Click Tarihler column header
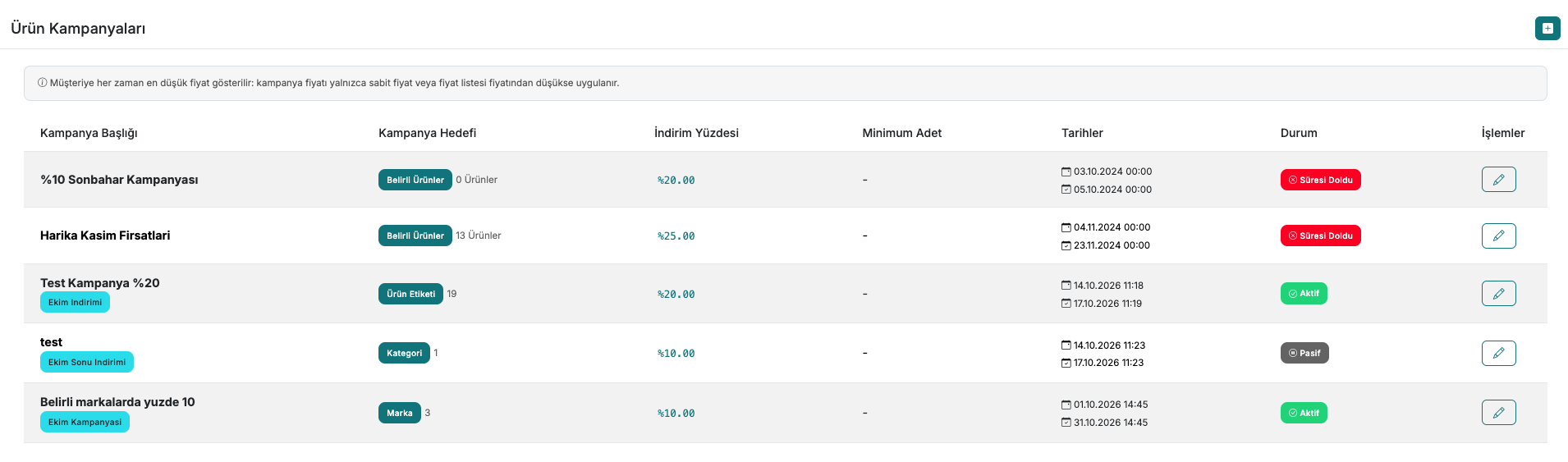1568x462 pixels. tap(1082, 133)
